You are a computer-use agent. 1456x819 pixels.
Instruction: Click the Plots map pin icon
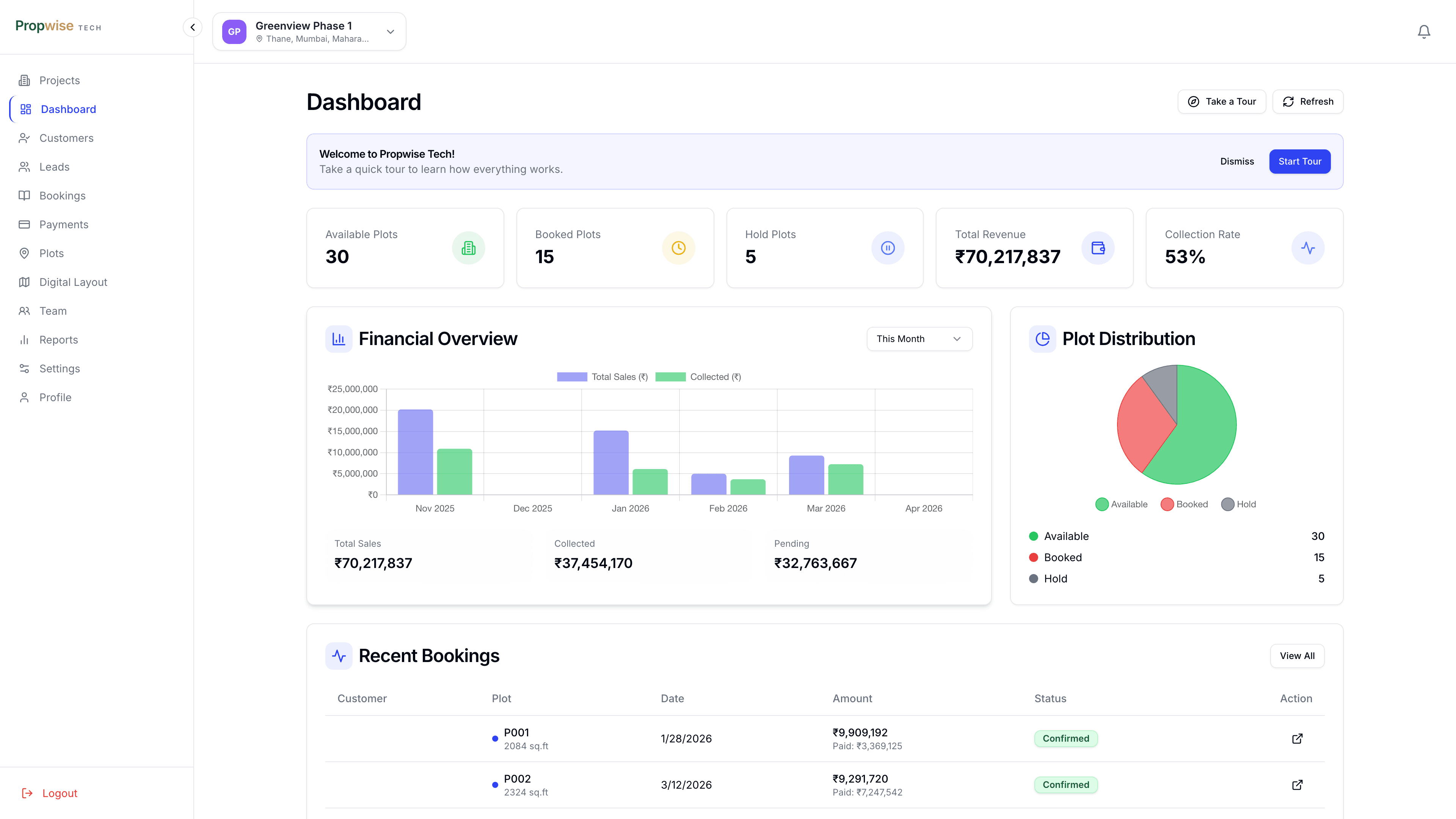(x=24, y=253)
